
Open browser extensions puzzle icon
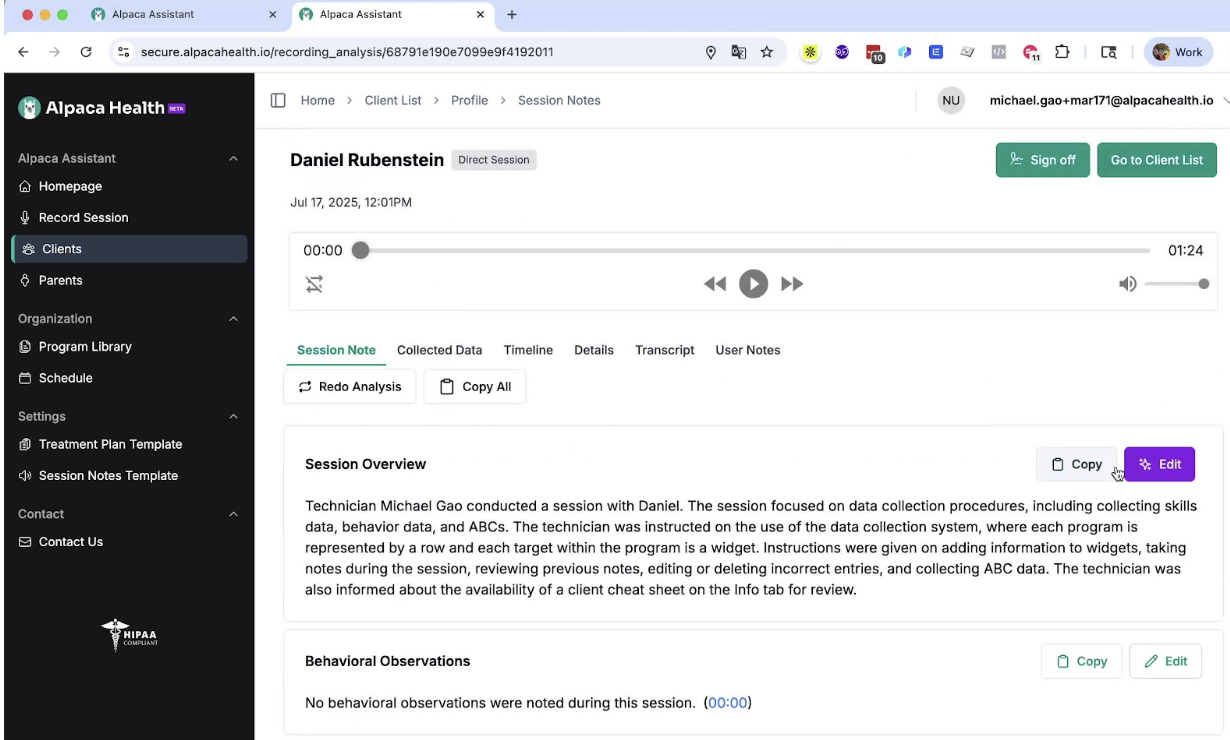pyautogui.click(x=1062, y=52)
